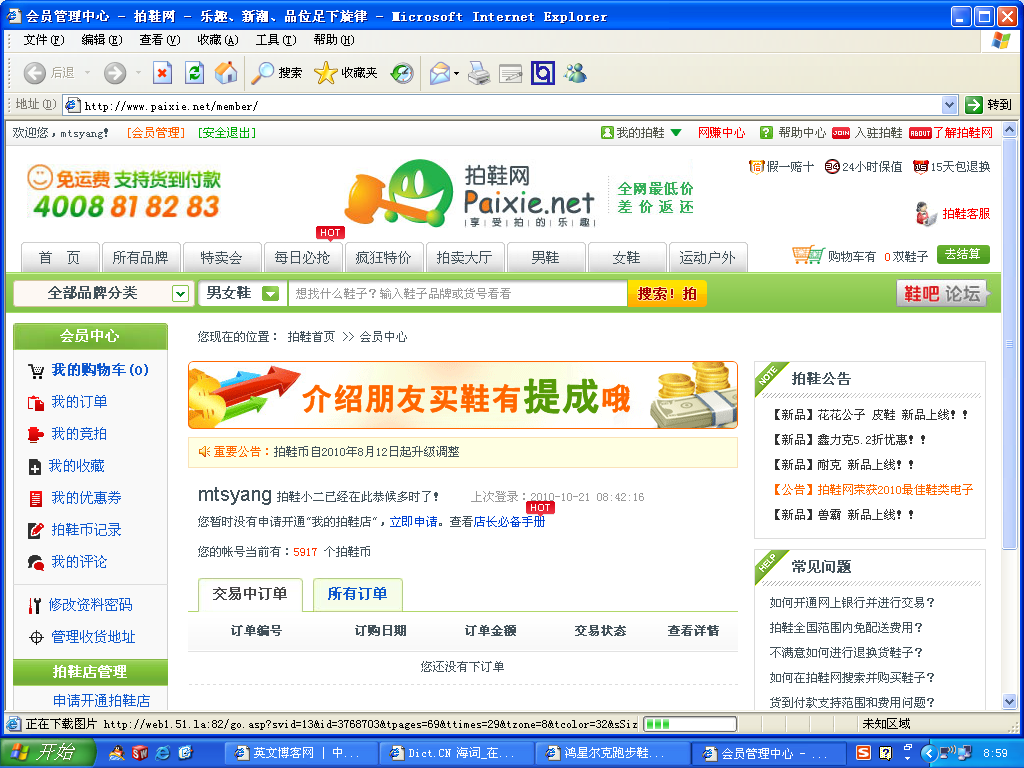This screenshot has height=768, width=1024.
Task: Open the Mail envelope icon
Action: coord(440,72)
